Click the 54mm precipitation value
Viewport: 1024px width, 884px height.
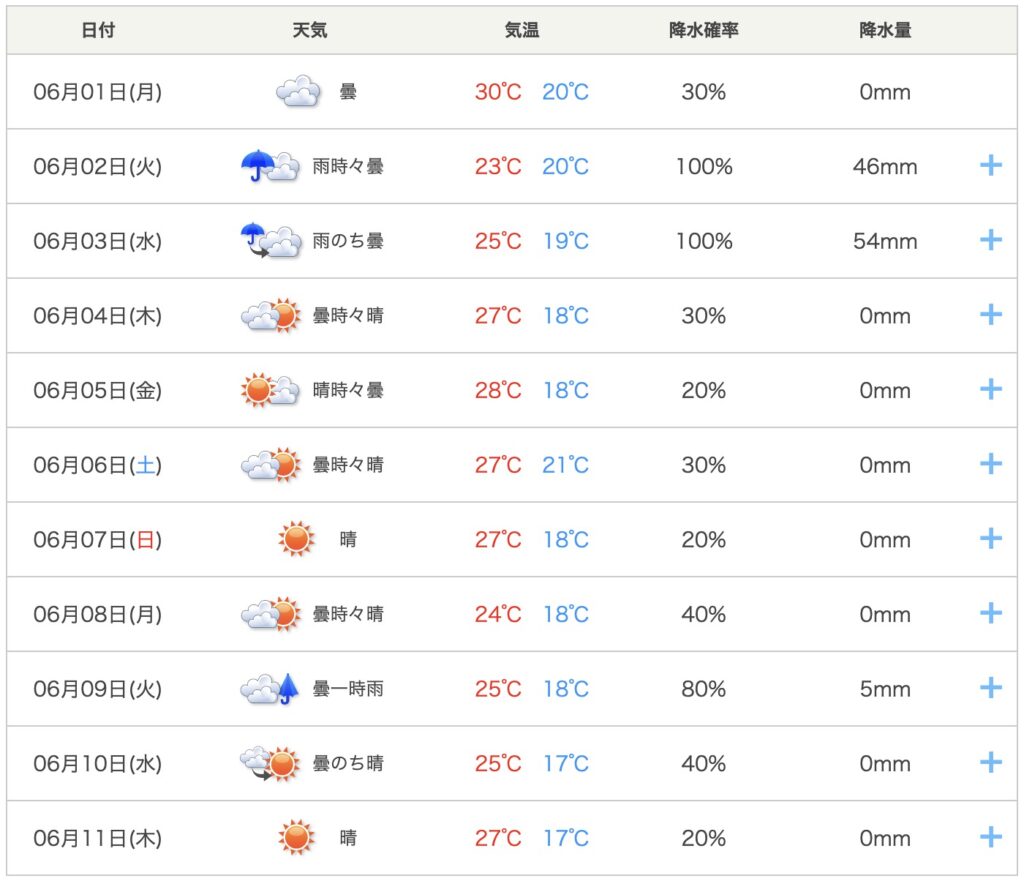pos(885,241)
